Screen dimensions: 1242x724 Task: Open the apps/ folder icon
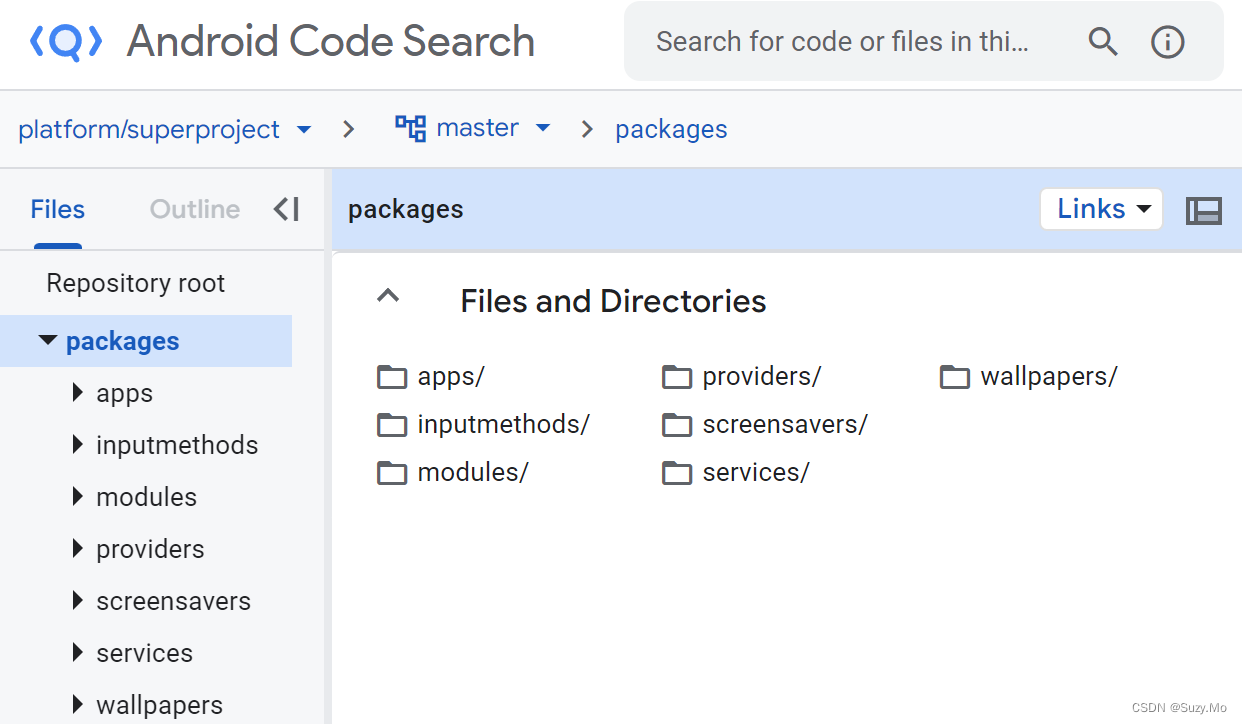[x=392, y=377]
